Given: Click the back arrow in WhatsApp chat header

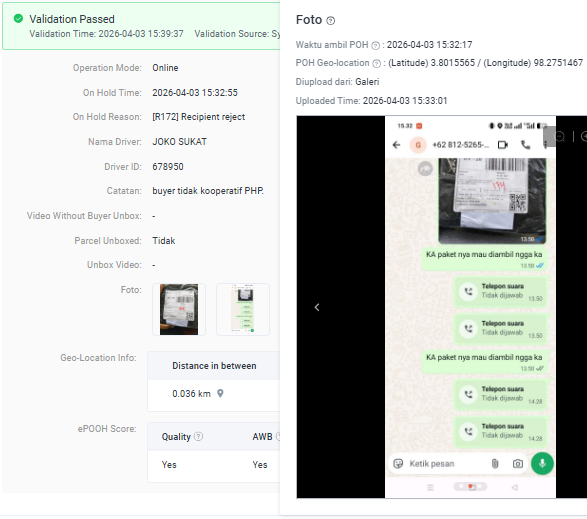Looking at the screenshot, I should click(x=396, y=145).
